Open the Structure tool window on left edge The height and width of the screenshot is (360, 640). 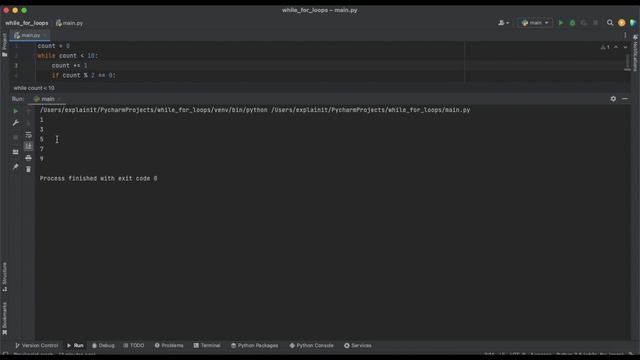(x=4, y=277)
